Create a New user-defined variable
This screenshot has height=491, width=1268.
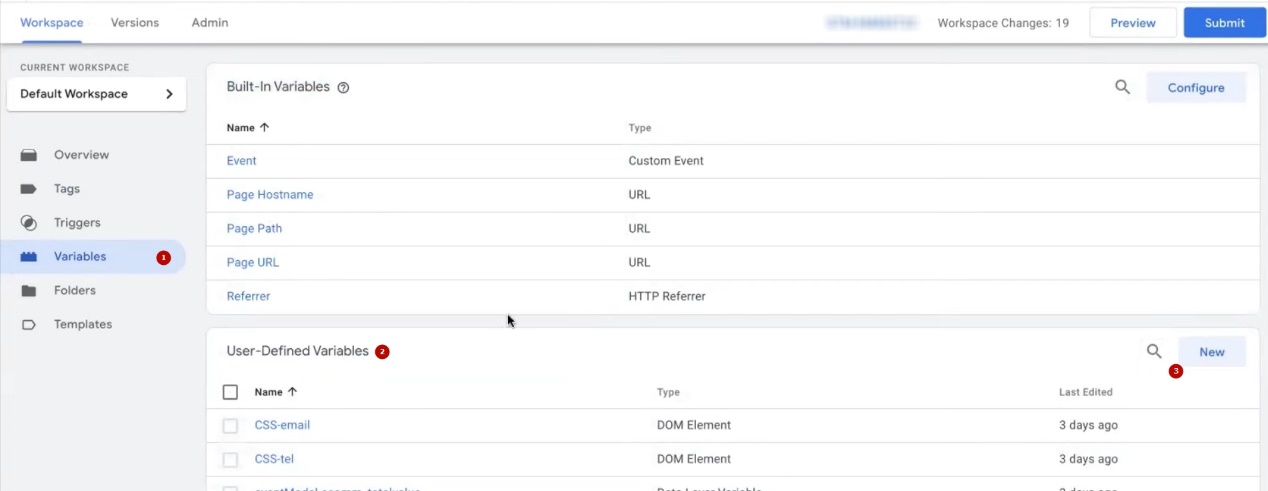point(1211,352)
